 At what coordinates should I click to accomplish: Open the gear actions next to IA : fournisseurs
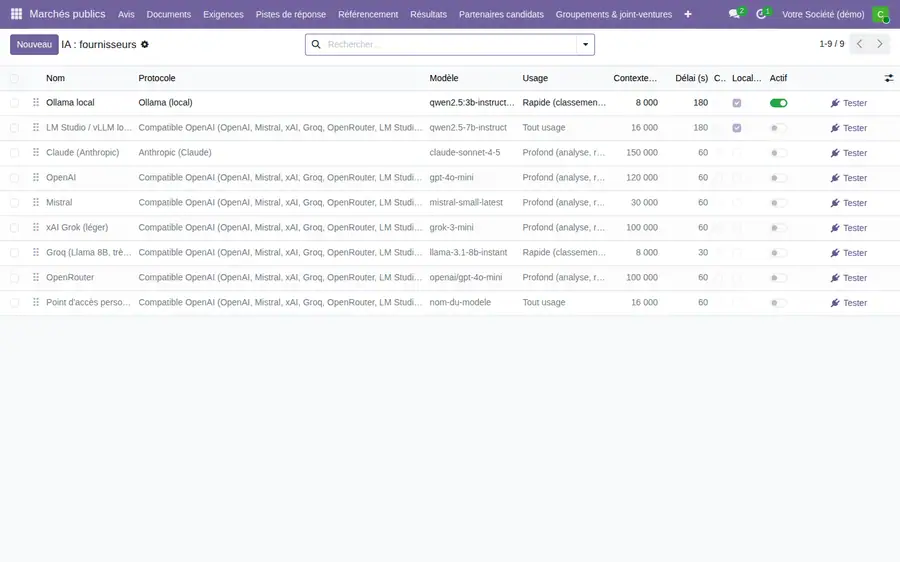tap(145, 44)
